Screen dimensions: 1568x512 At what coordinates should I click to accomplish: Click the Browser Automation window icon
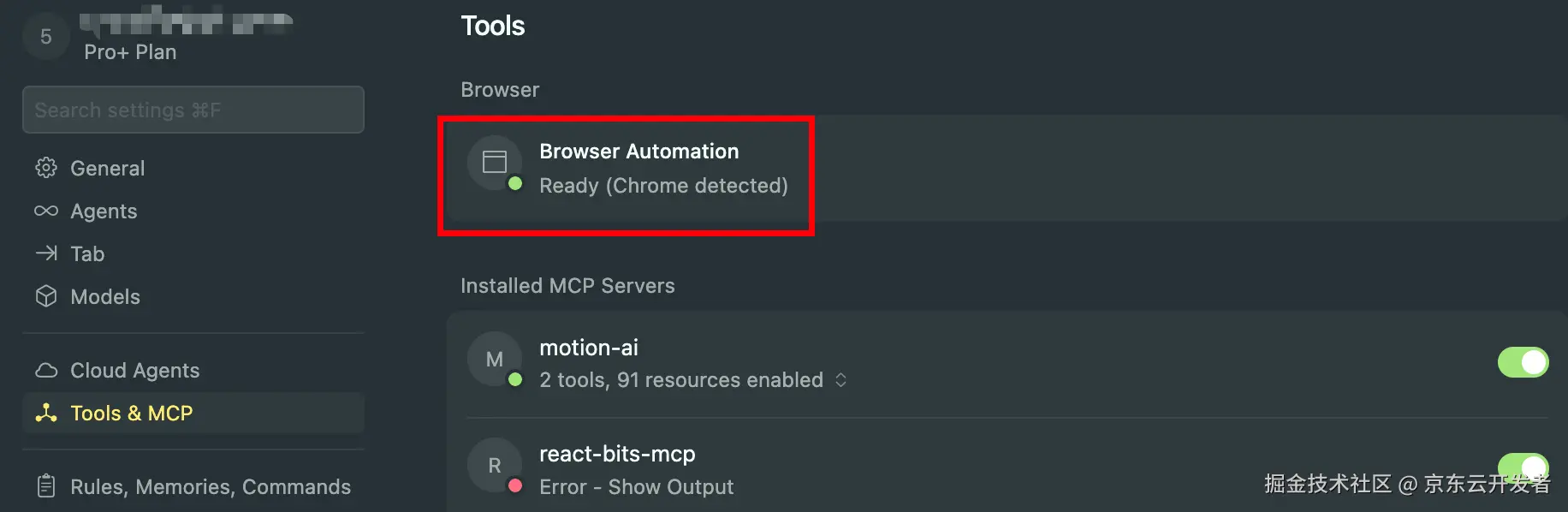[x=495, y=162]
